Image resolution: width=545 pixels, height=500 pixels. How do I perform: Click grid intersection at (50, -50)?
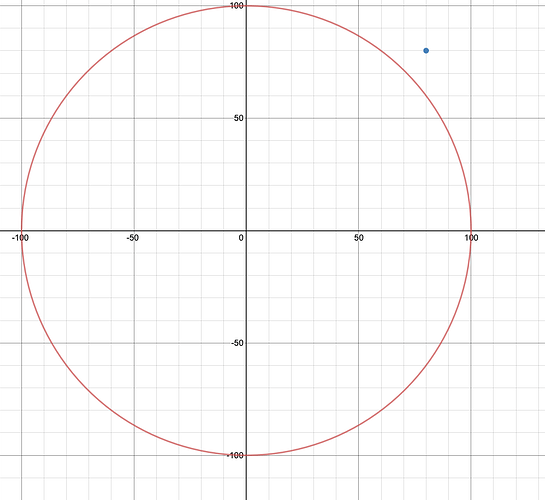[x=359, y=343]
